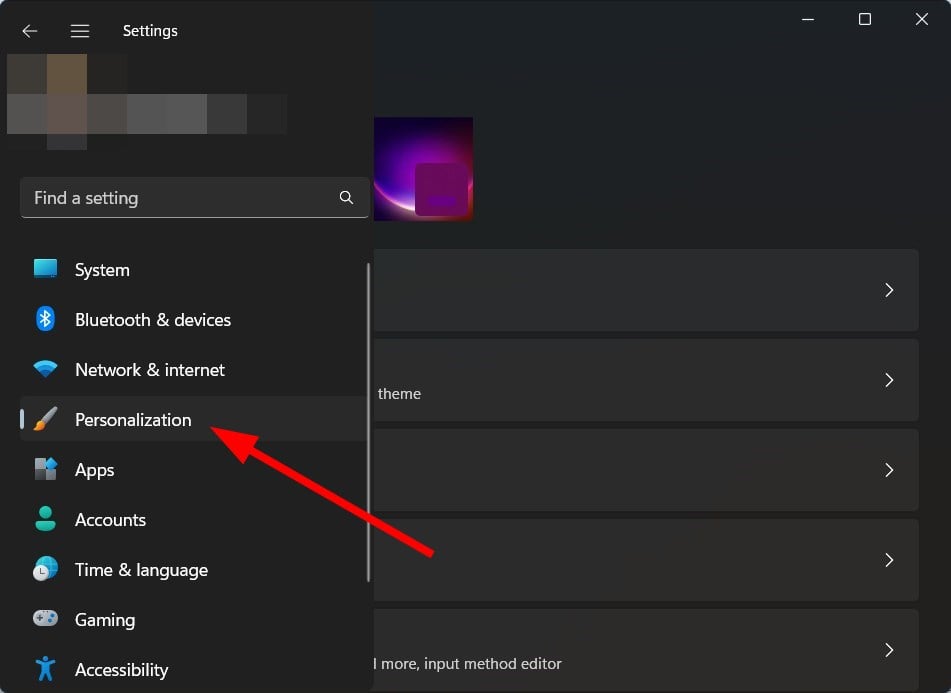Maximize the Settings window

[865, 19]
